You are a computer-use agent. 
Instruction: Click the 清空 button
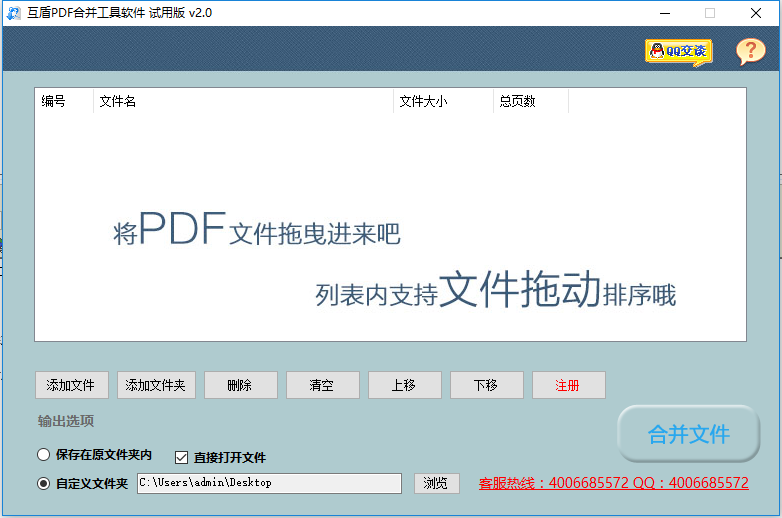tap(323, 385)
